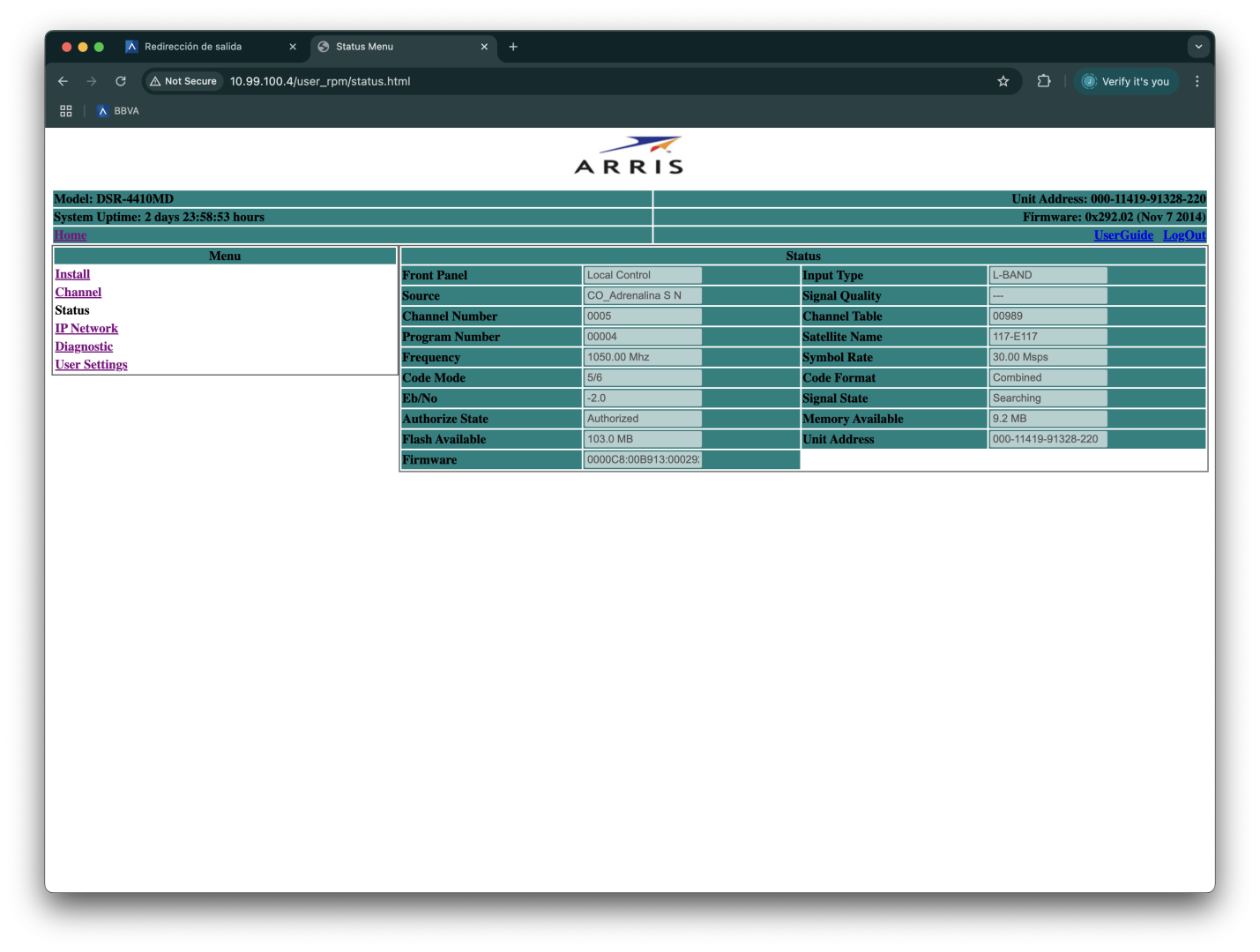Open a new tab with the plus button

513,47
